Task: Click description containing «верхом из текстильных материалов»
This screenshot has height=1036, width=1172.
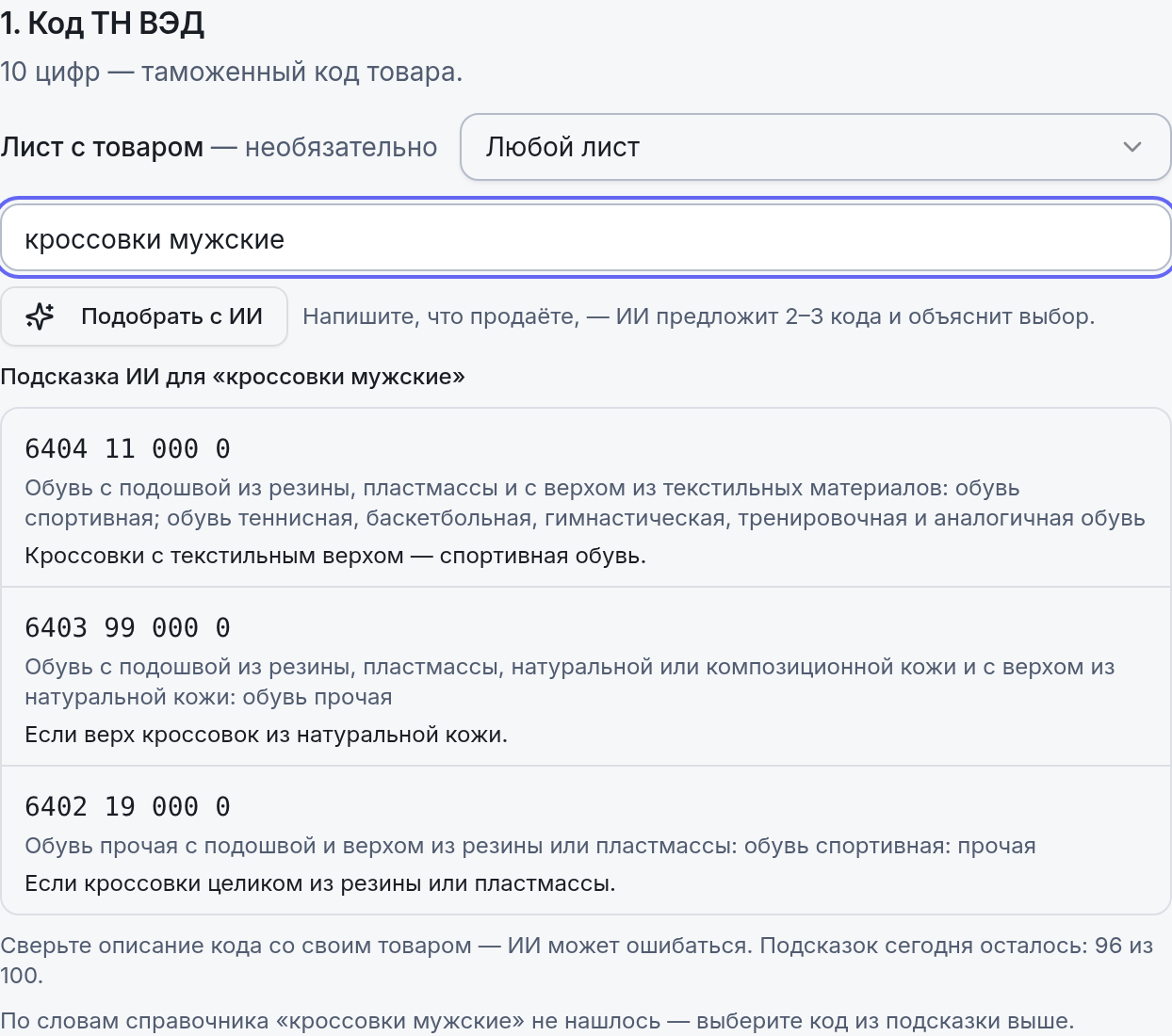Action: pyautogui.click(x=585, y=503)
